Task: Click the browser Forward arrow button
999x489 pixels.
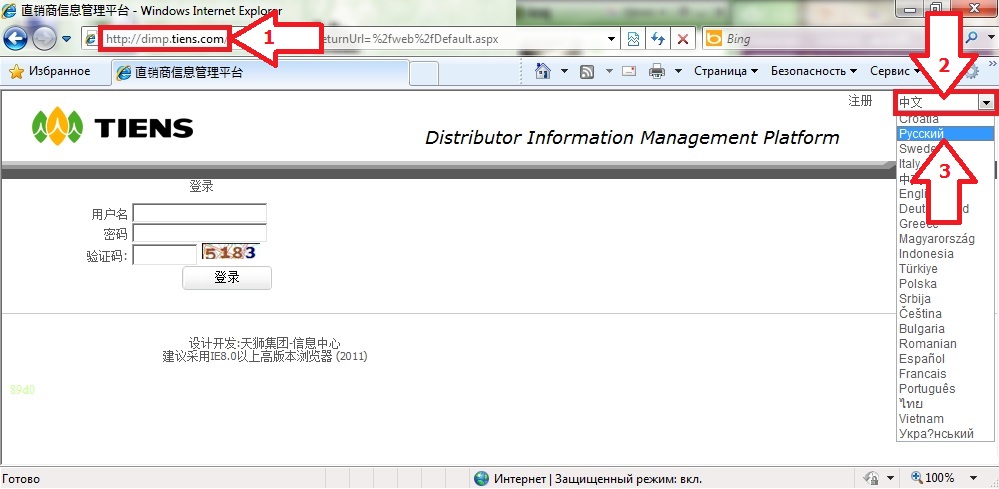Action: pyautogui.click(x=43, y=39)
